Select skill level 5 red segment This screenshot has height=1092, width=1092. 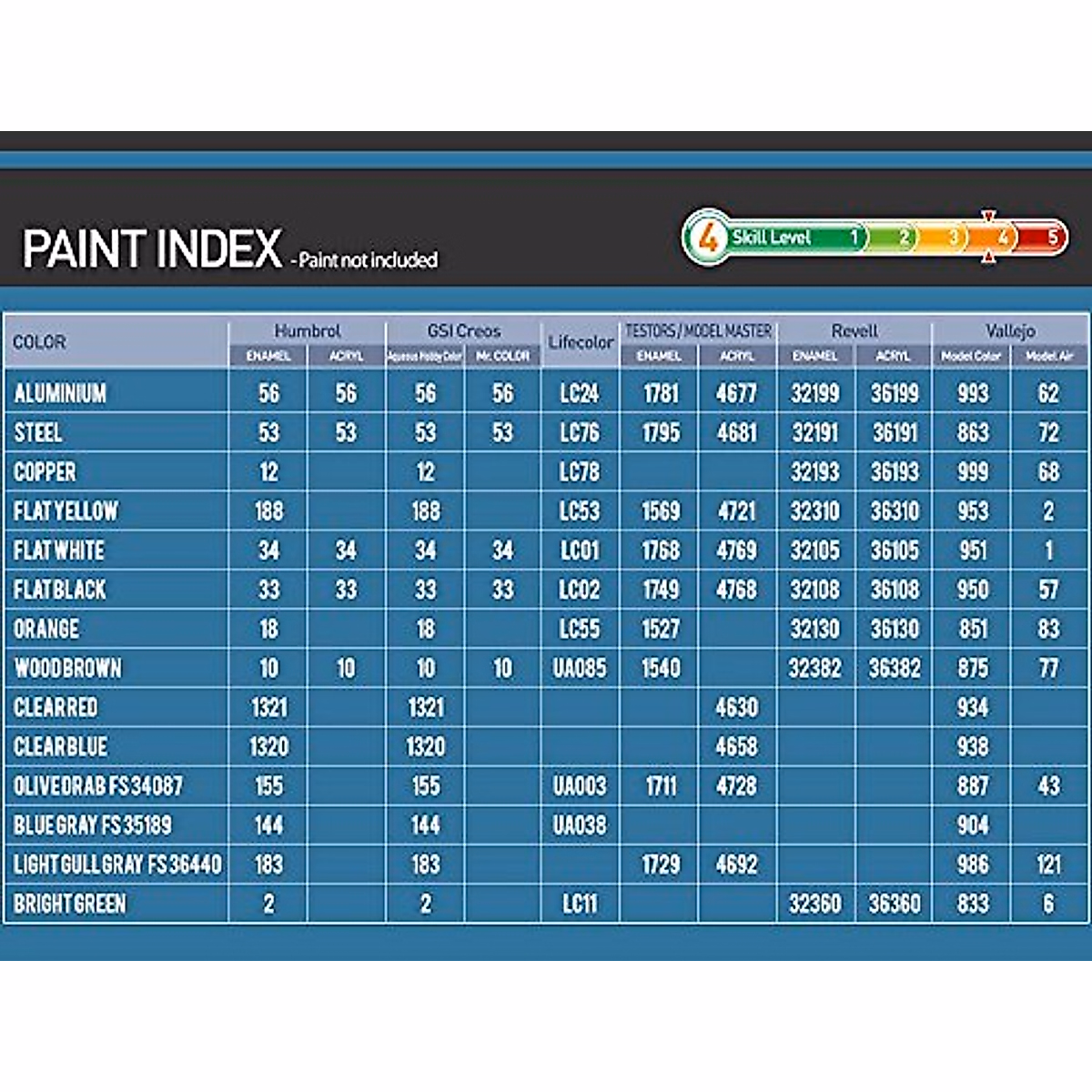(1048, 238)
